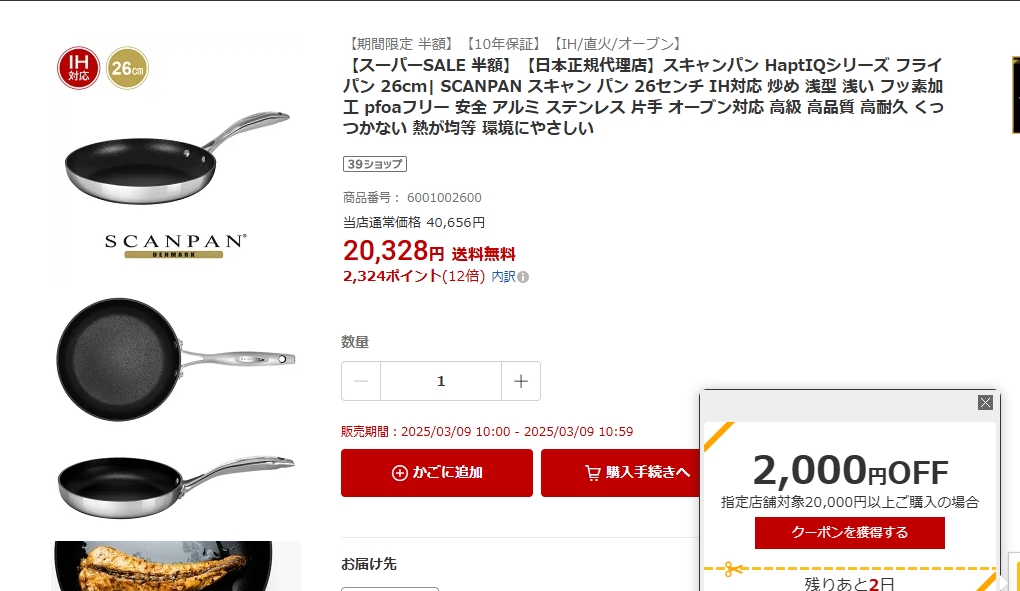Decrease quantity with the minus button

pyautogui.click(x=361, y=381)
